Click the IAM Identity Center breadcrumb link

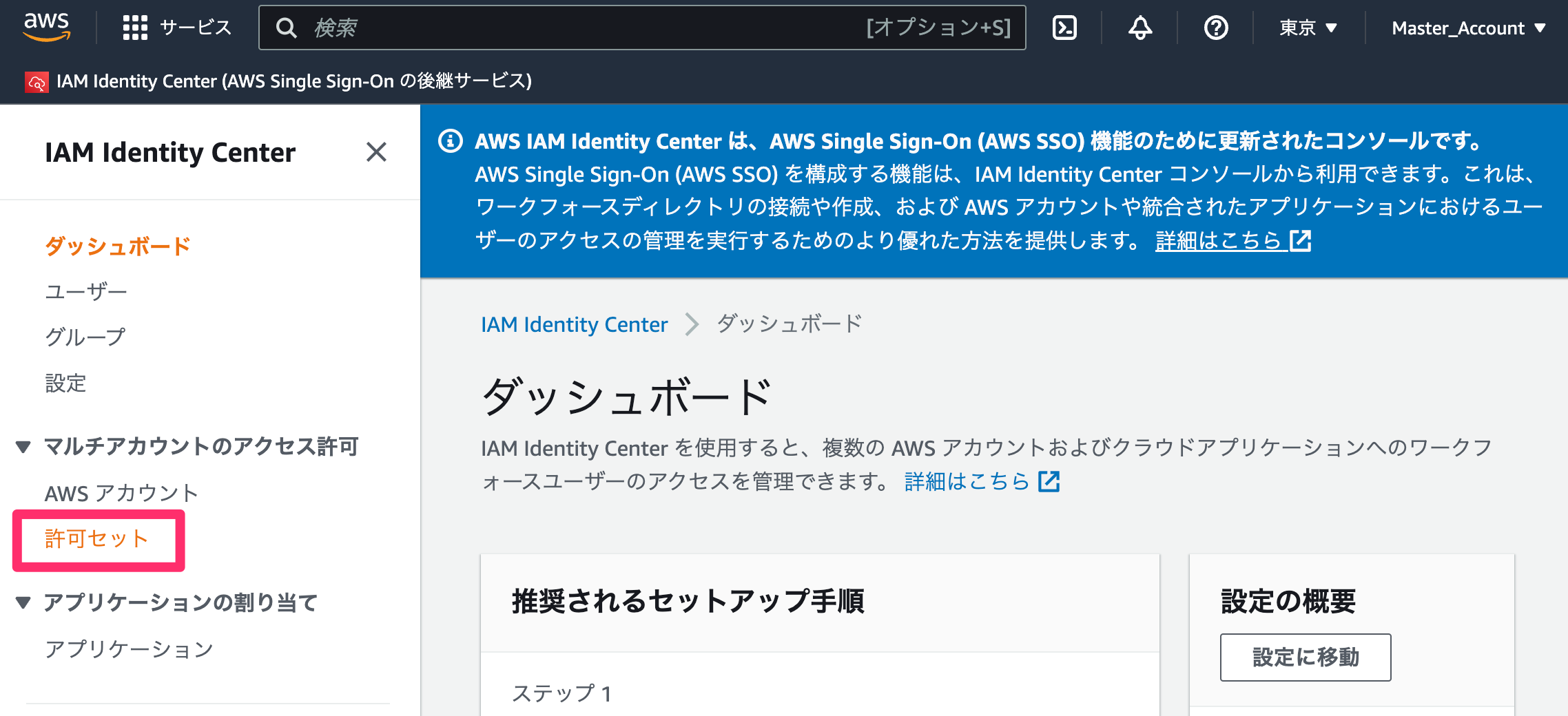(575, 324)
